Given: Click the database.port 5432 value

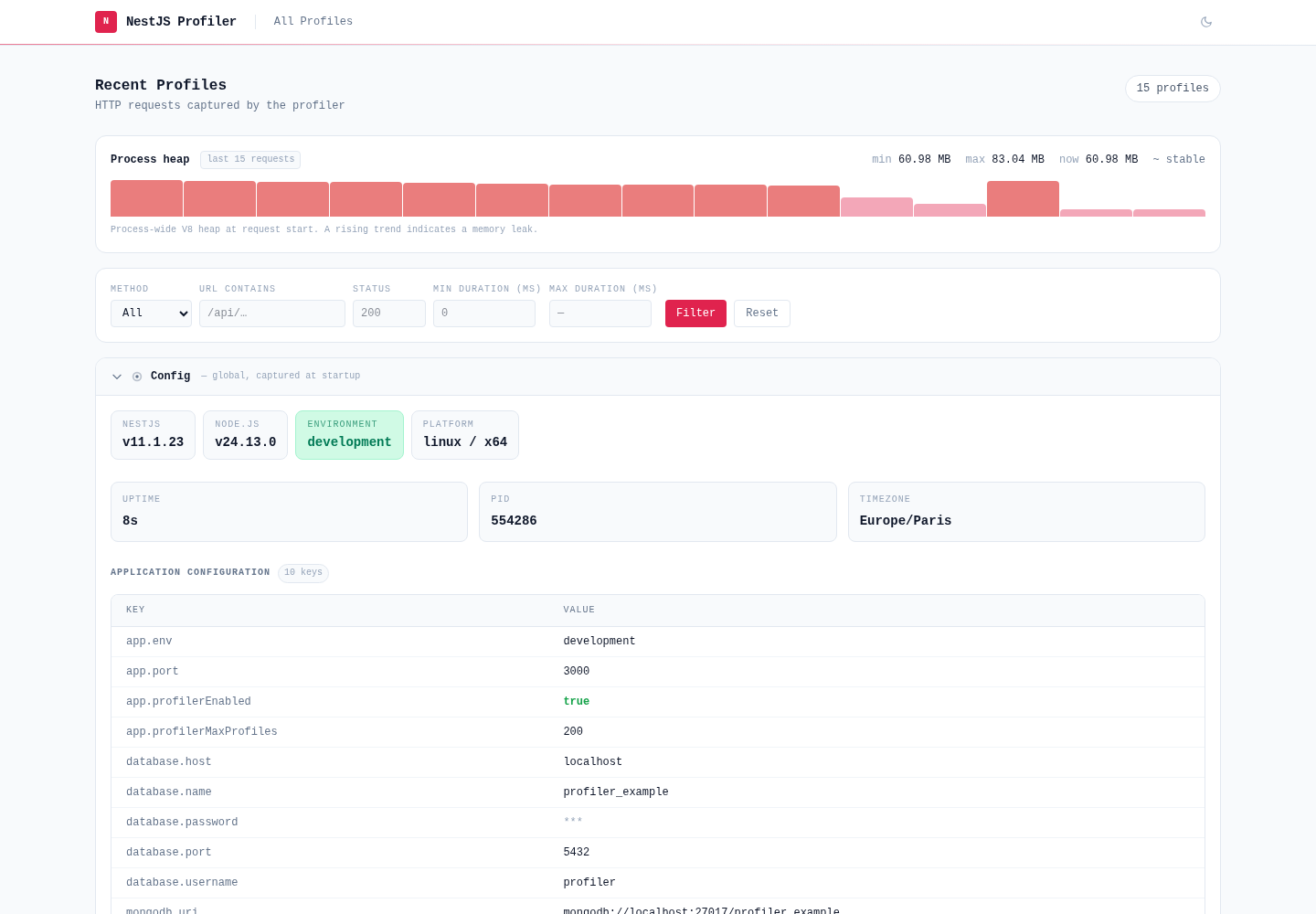Looking at the screenshot, I should [577, 853].
